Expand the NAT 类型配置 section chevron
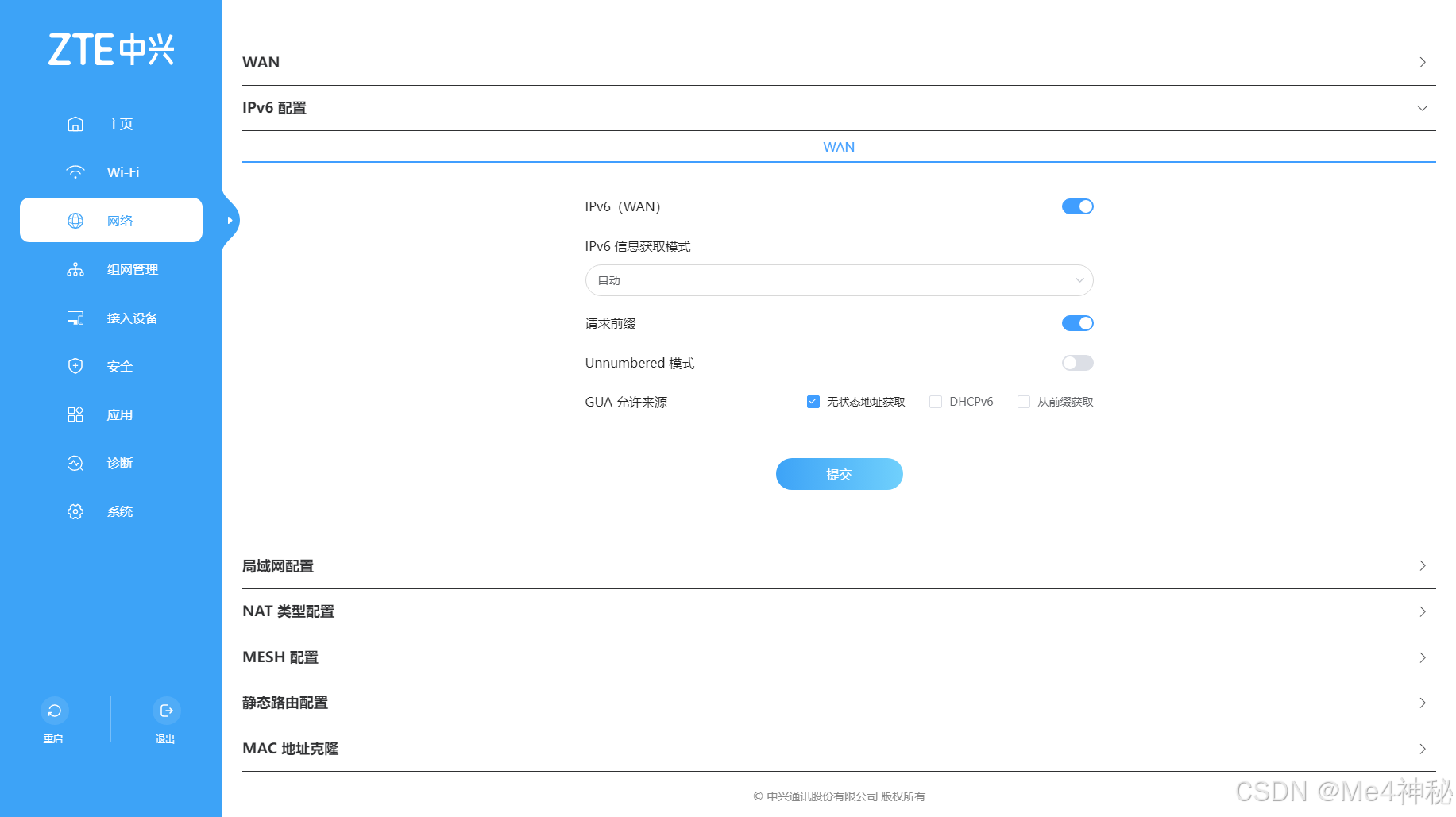Image resolution: width=1456 pixels, height=817 pixels. pos(1422,611)
